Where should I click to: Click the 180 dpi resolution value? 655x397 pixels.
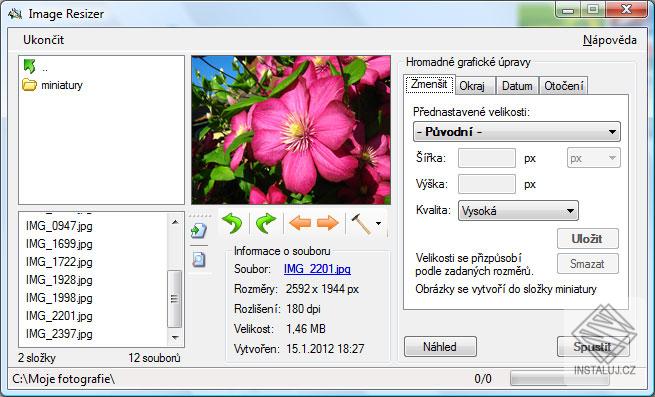303,309
